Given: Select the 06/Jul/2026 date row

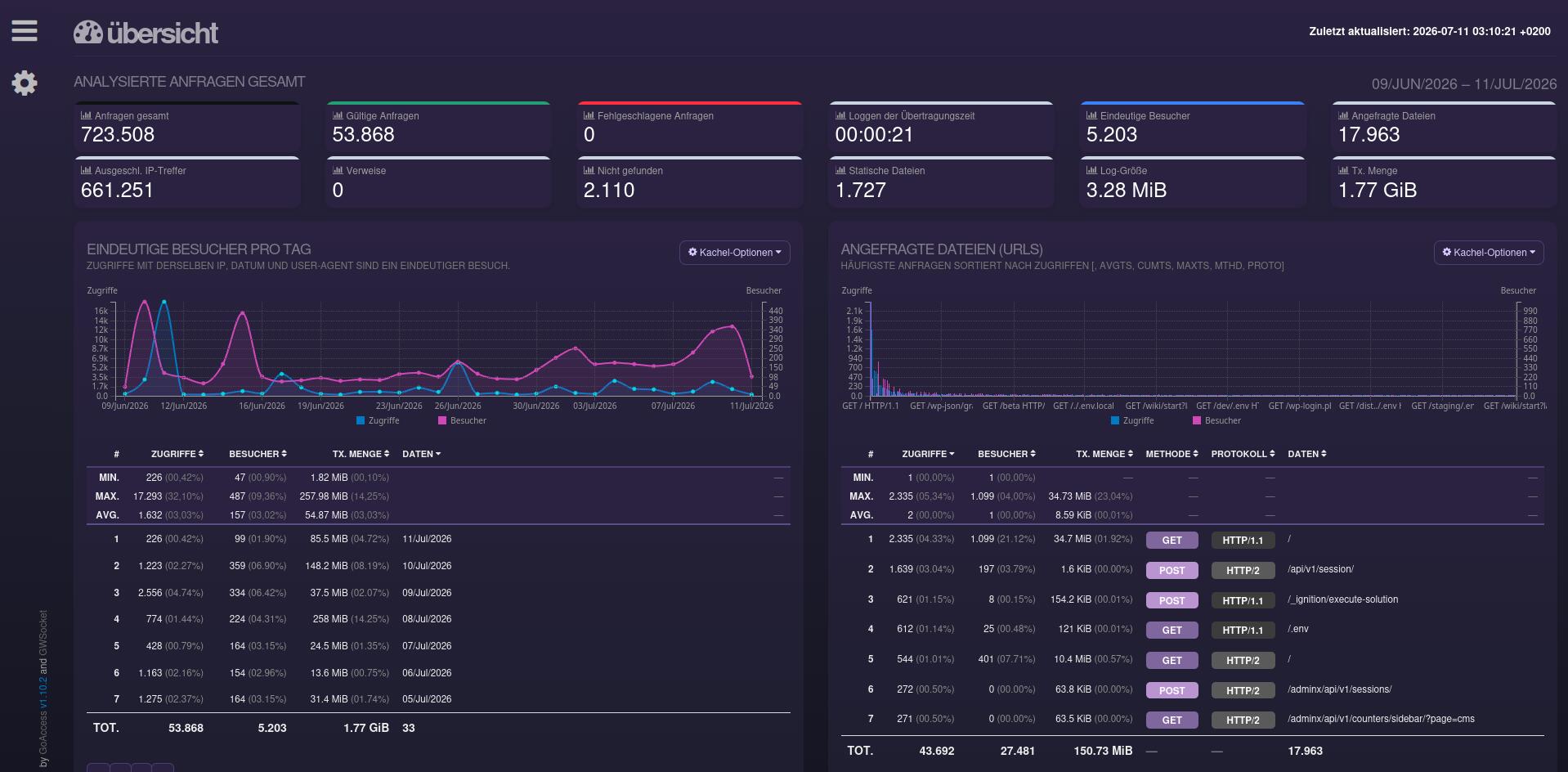Looking at the screenshot, I should pyautogui.click(x=438, y=673).
